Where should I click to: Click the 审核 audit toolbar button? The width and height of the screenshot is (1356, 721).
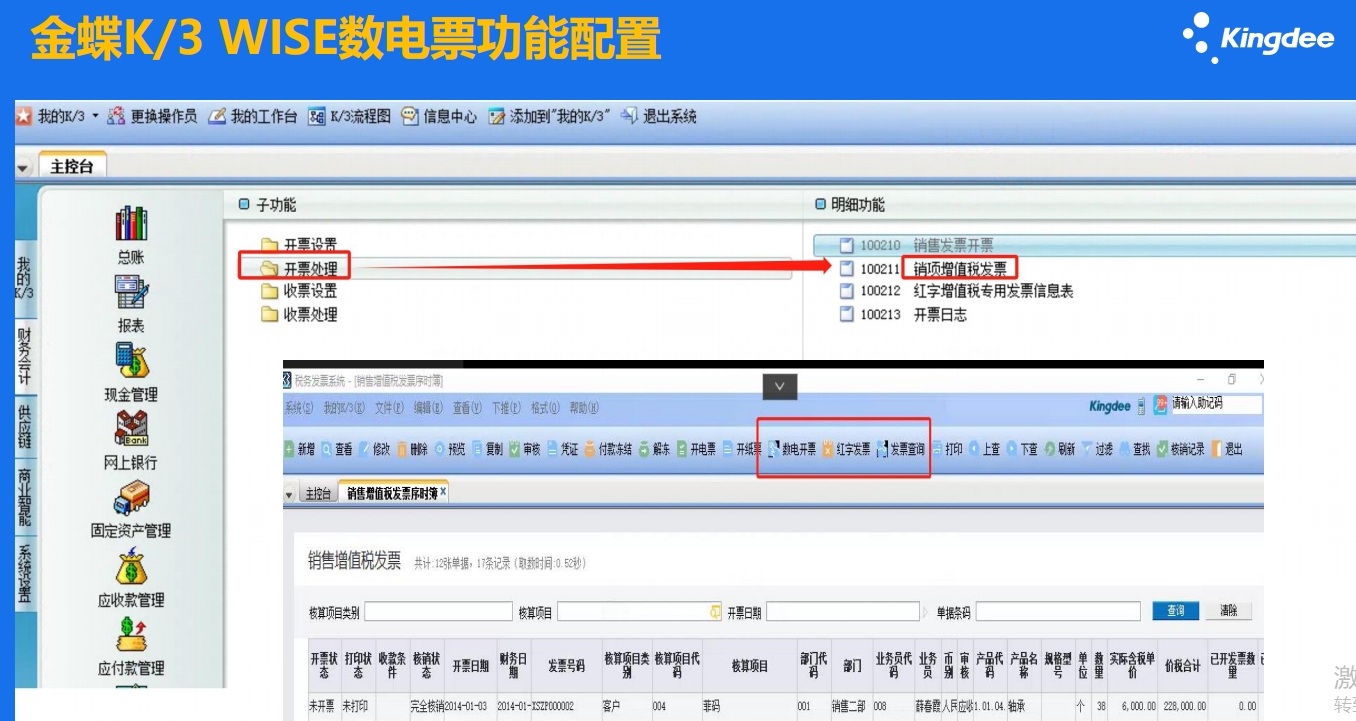click(x=525, y=450)
